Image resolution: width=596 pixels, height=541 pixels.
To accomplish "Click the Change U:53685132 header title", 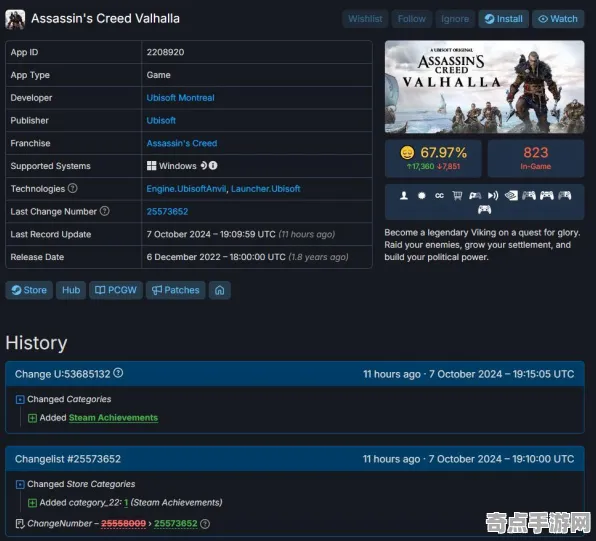I will tap(63, 374).
